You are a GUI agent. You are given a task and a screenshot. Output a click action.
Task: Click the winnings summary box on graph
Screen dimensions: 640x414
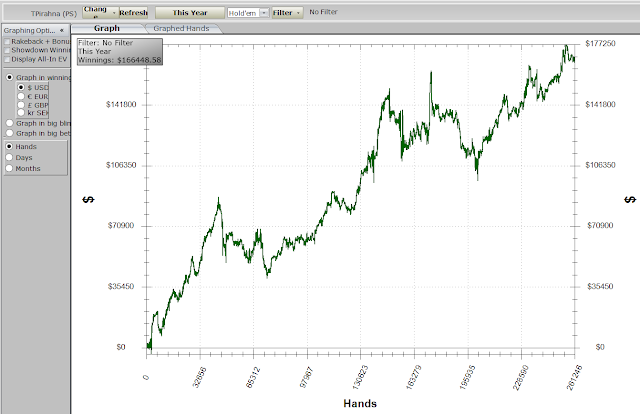click(x=120, y=51)
